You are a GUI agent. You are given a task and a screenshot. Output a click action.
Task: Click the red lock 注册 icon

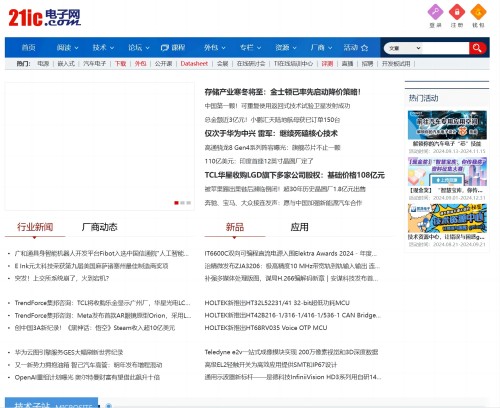457,12
